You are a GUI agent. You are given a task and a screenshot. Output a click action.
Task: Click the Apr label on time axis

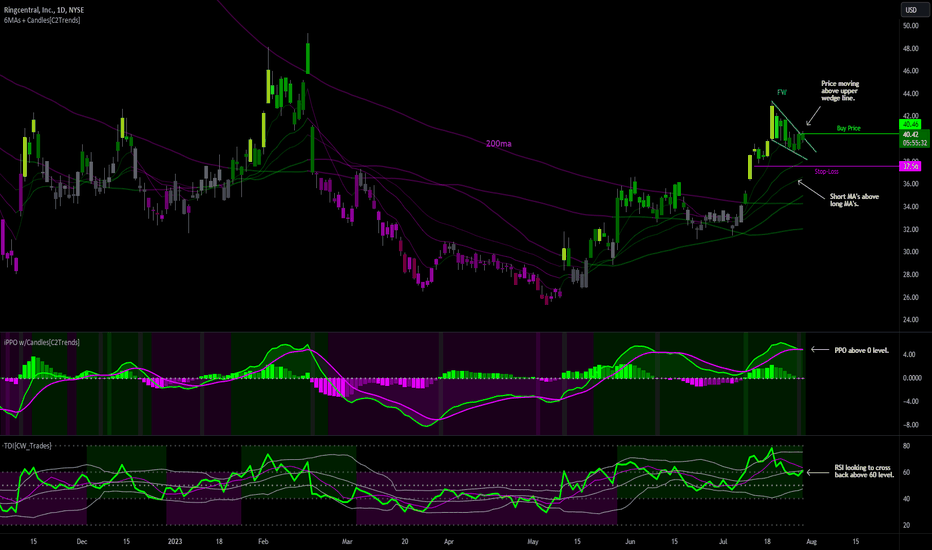point(449,542)
